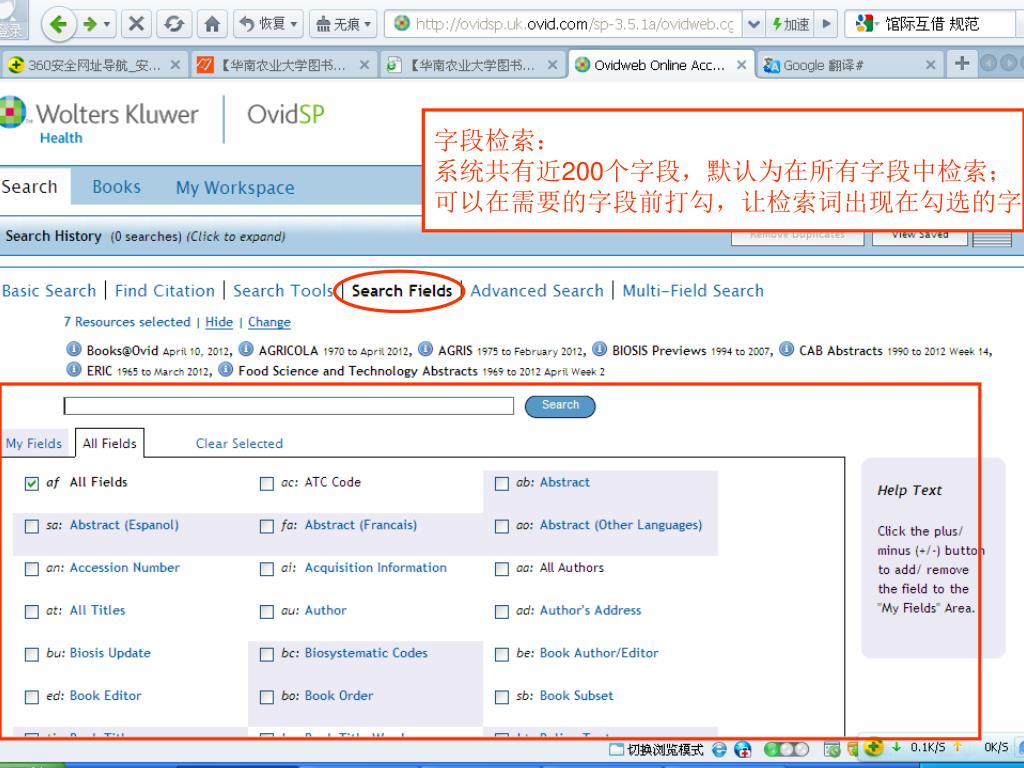The width and height of the screenshot is (1024, 768).
Task: Open the Book Author/Editor field link
Action: coord(599,652)
